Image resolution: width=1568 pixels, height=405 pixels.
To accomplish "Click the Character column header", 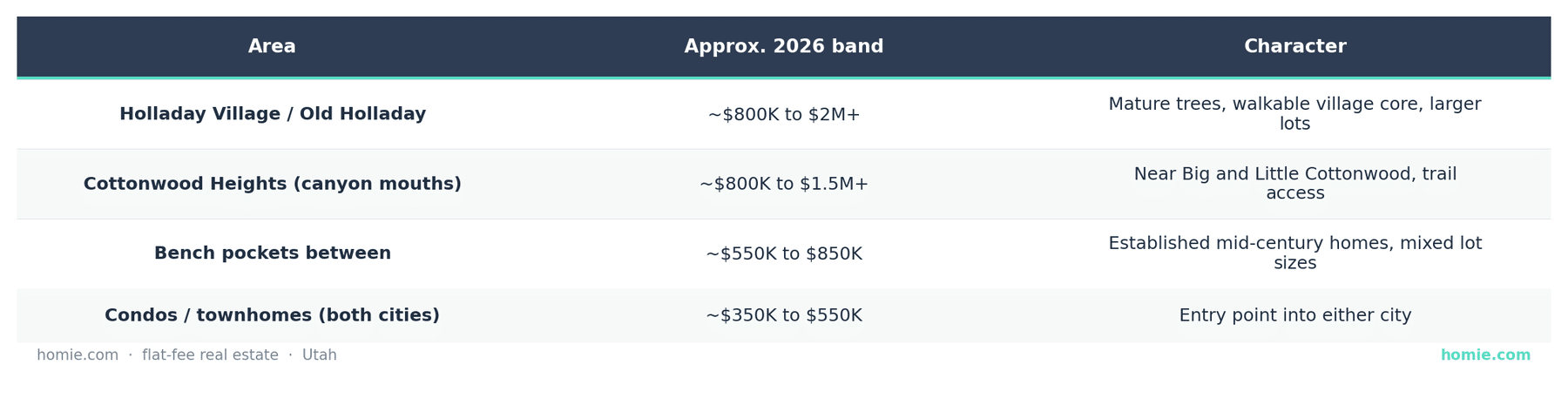I will click(1294, 47).
